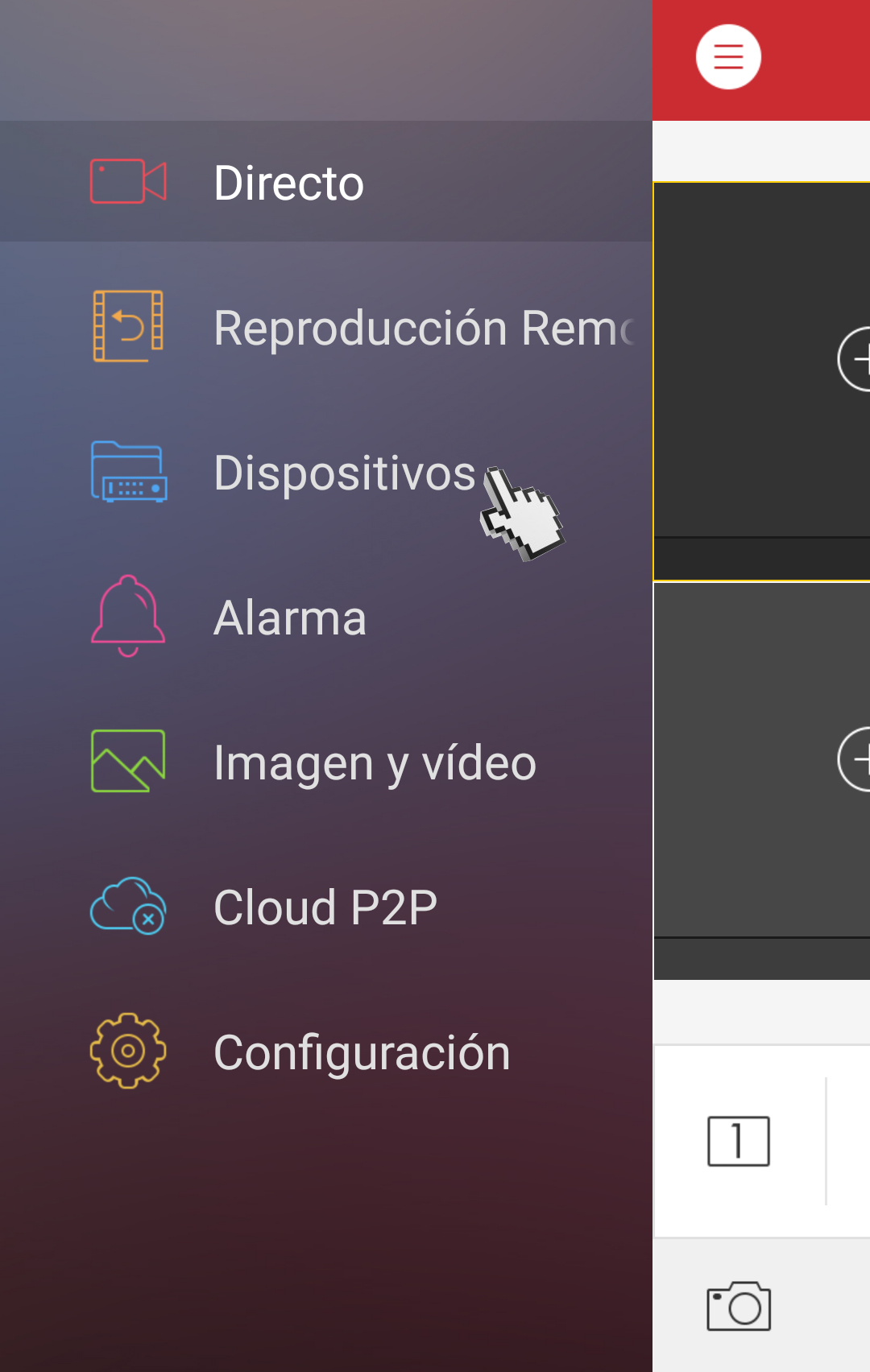The image size is (870, 1372).
Task: Take a snapshot with the camera icon
Action: coord(739,1306)
